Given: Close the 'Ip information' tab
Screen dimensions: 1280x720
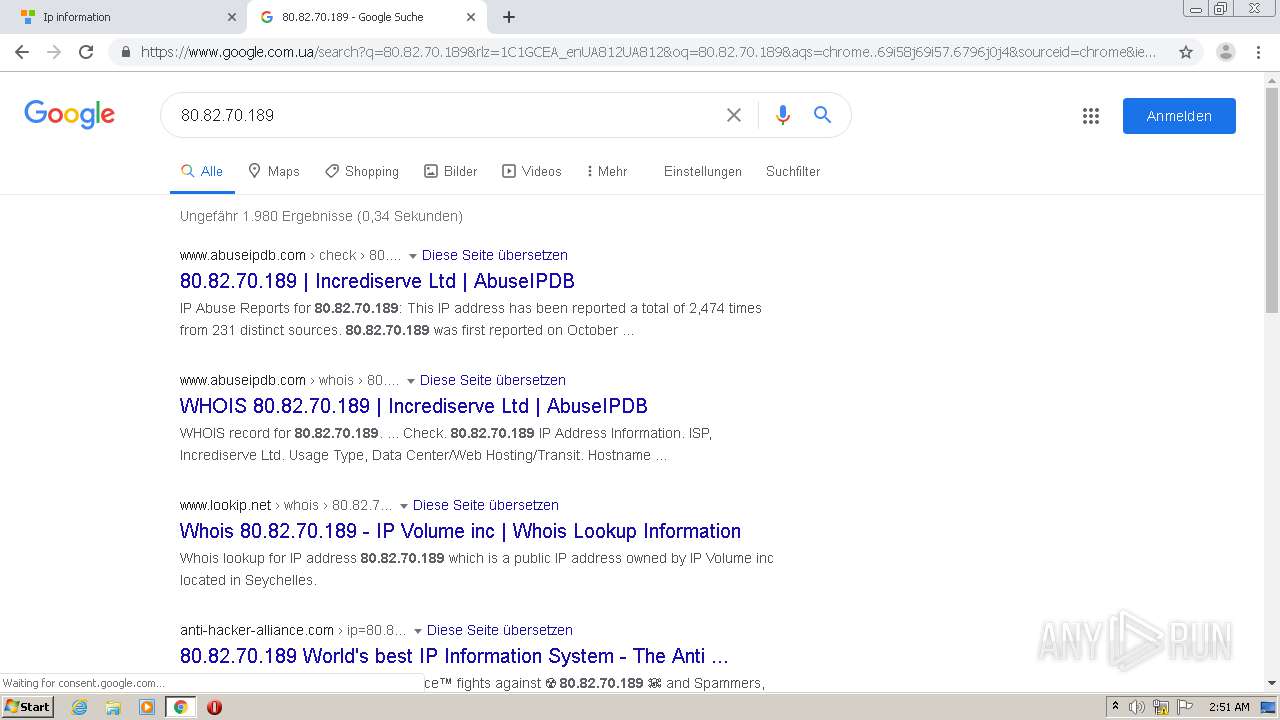Looking at the screenshot, I should (232, 17).
